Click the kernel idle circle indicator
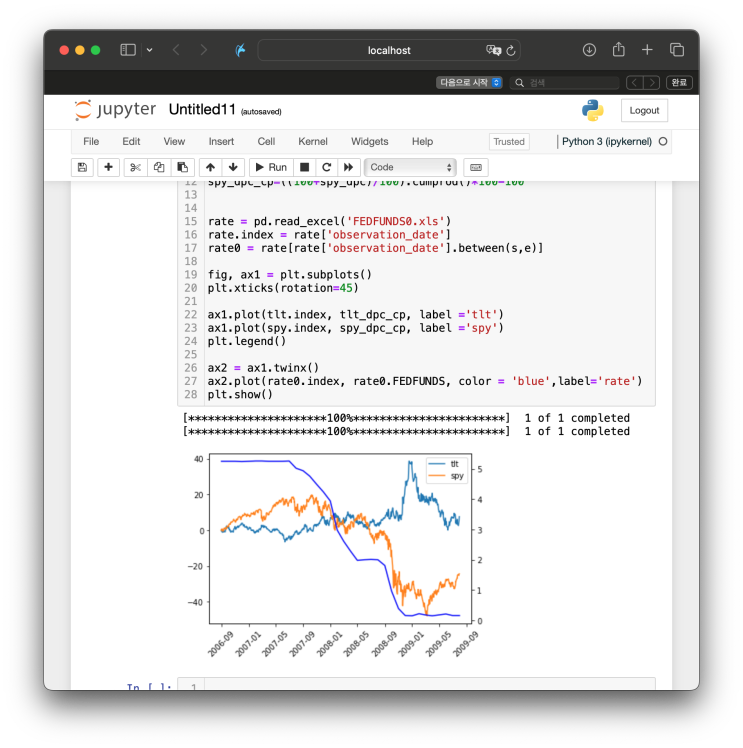Viewport: 743px width, 748px height. coord(663,142)
